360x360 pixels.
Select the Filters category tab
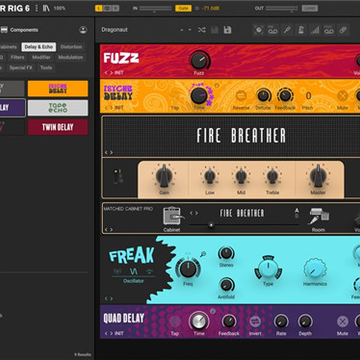pyautogui.click(x=17, y=57)
